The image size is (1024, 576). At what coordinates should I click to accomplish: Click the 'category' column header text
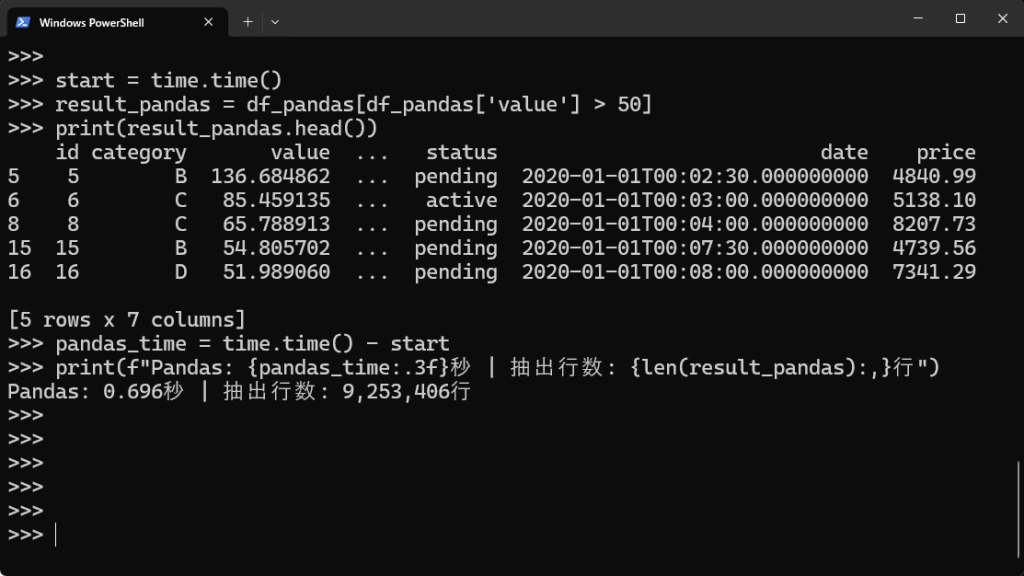pyautogui.click(x=139, y=152)
